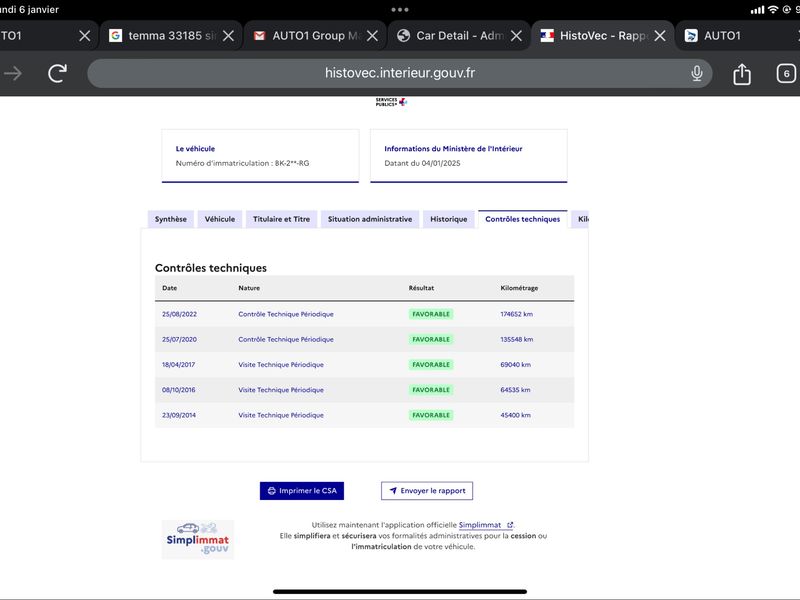Image resolution: width=800 pixels, height=600 pixels.
Task: Open the Synthèse tab
Action: pyautogui.click(x=171, y=219)
